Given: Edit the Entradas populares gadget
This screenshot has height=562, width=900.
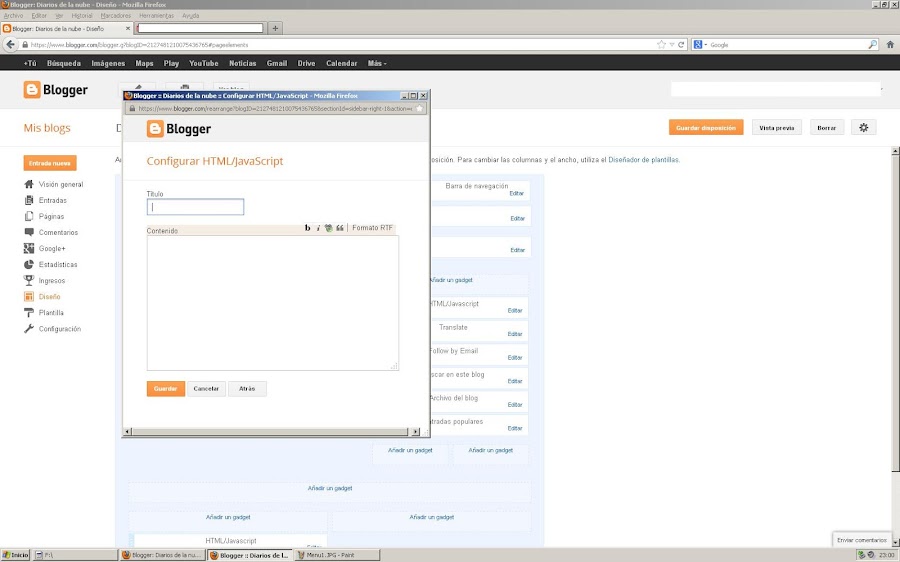Looking at the screenshot, I should (515, 428).
